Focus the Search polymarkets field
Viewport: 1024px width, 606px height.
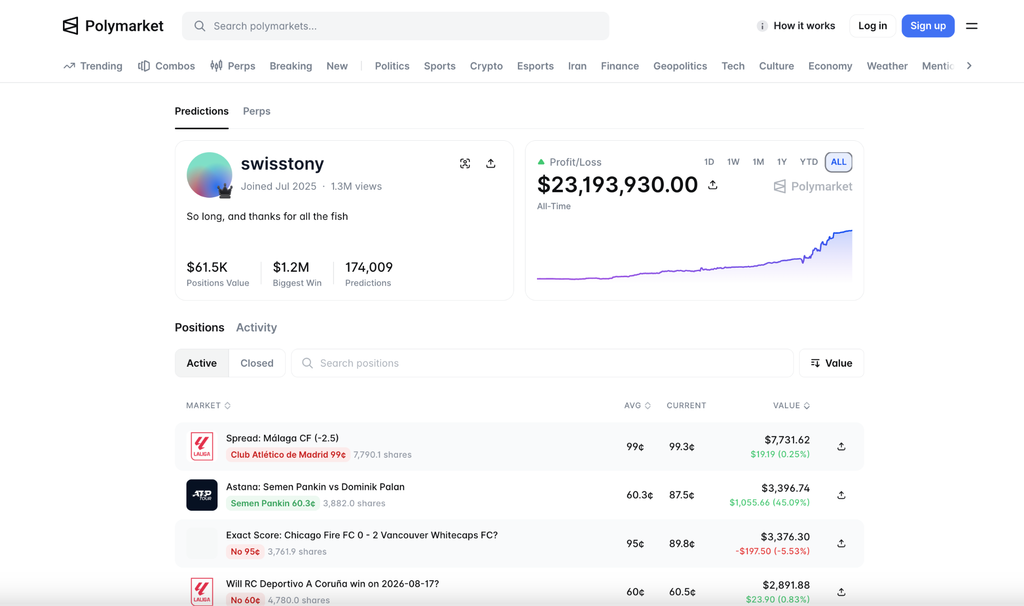(396, 26)
